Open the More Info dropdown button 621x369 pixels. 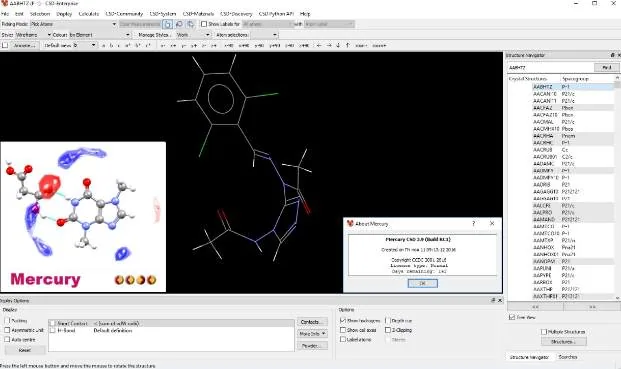tap(312, 334)
